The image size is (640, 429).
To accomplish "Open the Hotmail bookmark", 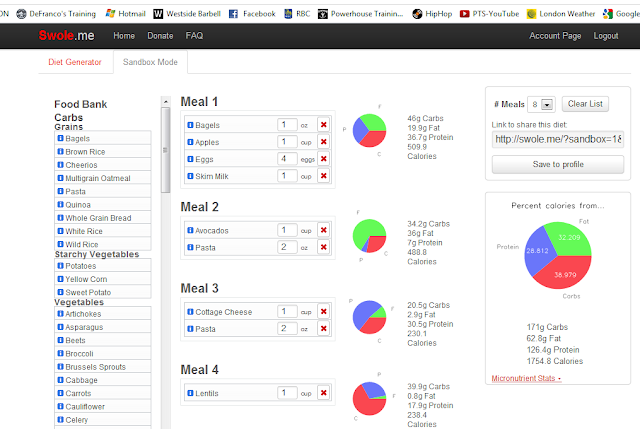I will point(125,14).
